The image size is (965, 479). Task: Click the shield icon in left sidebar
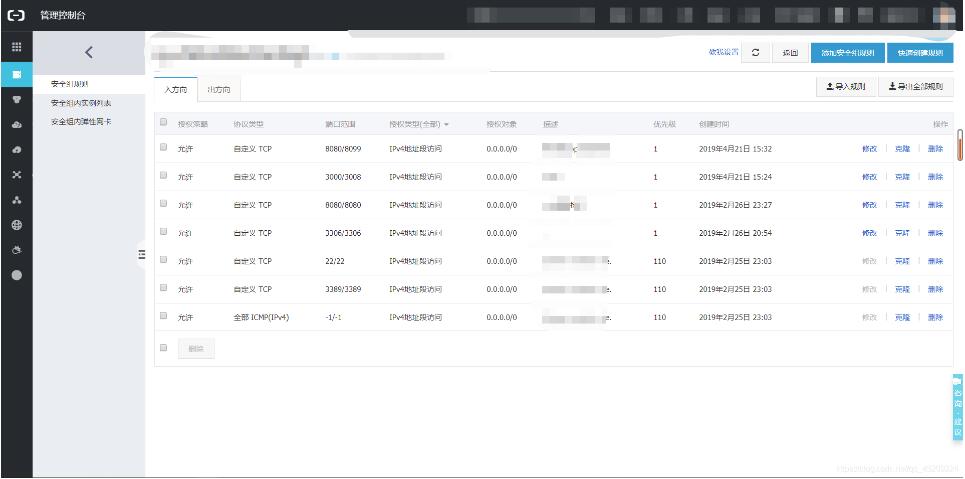(16, 100)
